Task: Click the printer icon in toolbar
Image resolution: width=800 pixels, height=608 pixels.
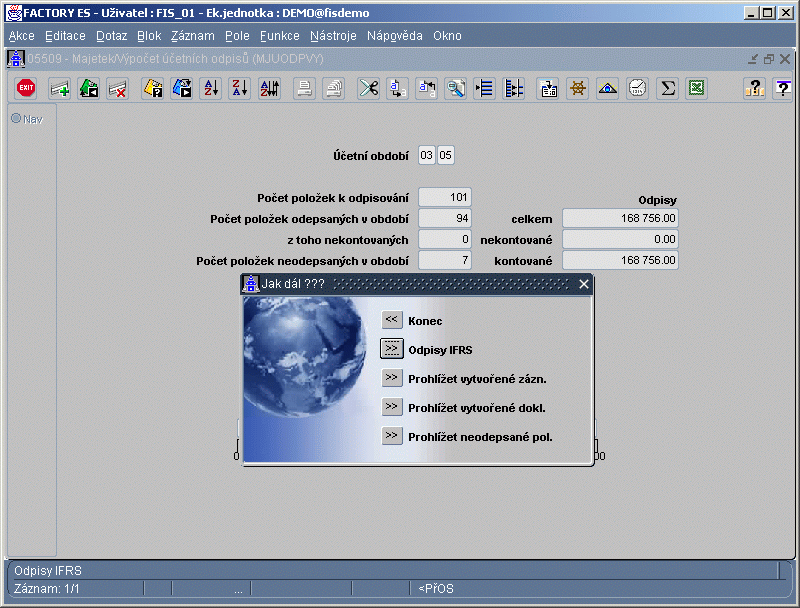Action: point(305,88)
